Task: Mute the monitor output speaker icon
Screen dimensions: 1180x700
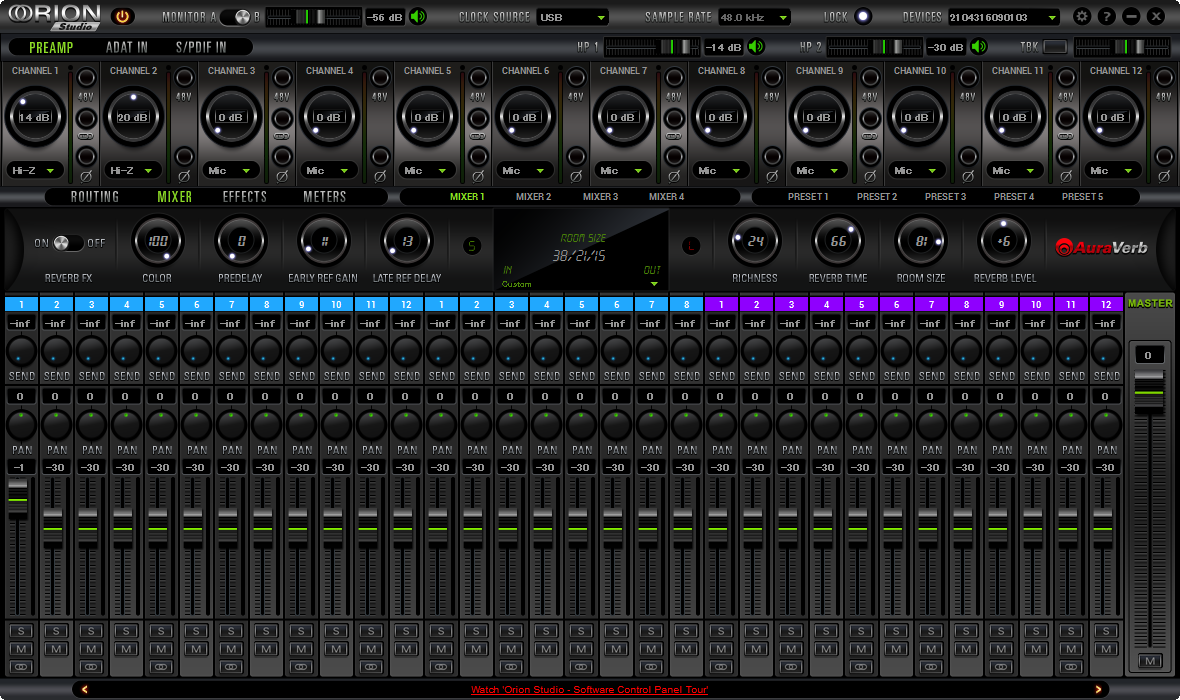Action: (418, 16)
